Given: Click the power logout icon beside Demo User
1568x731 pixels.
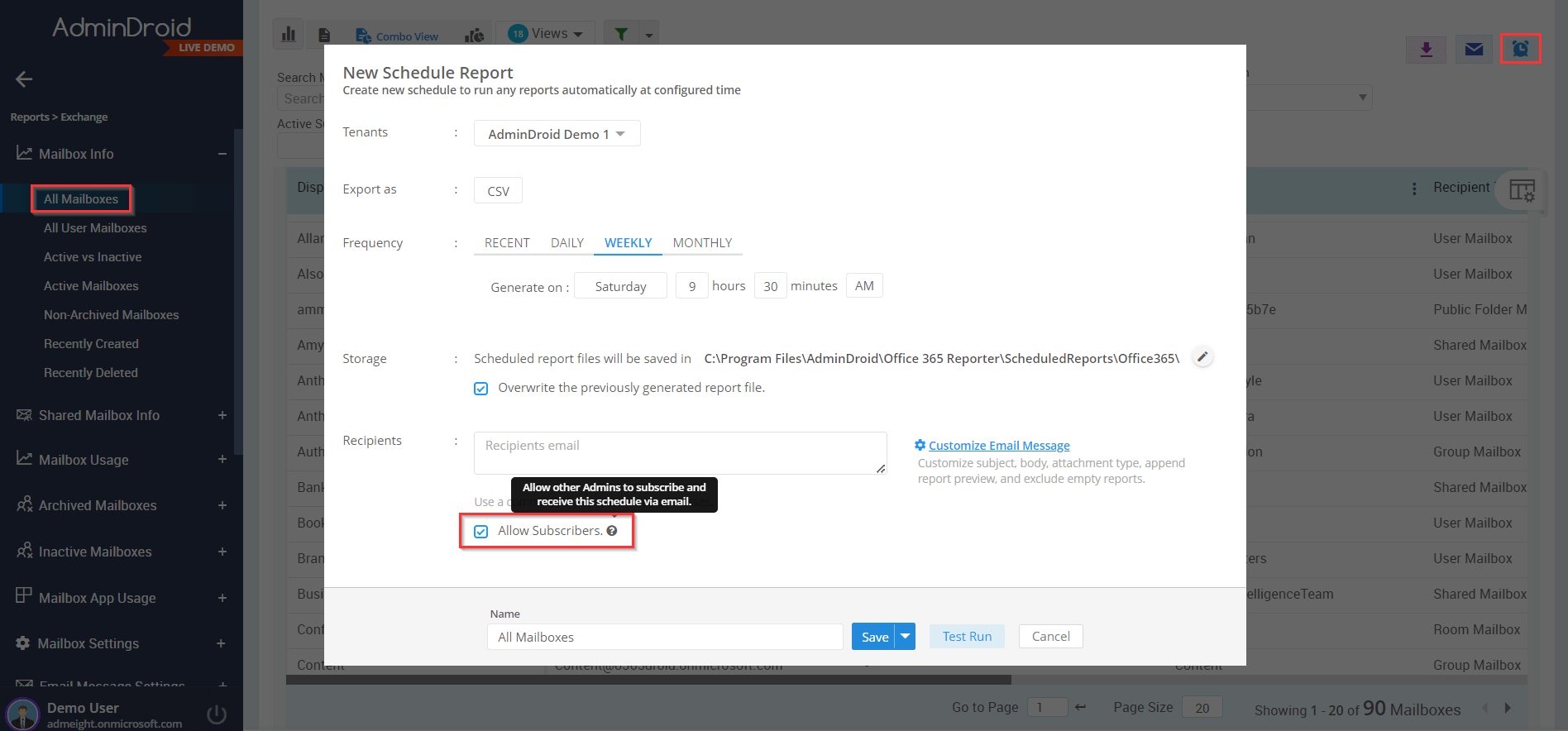Looking at the screenshot, I should pyautogui.click(x=217, y=714).
